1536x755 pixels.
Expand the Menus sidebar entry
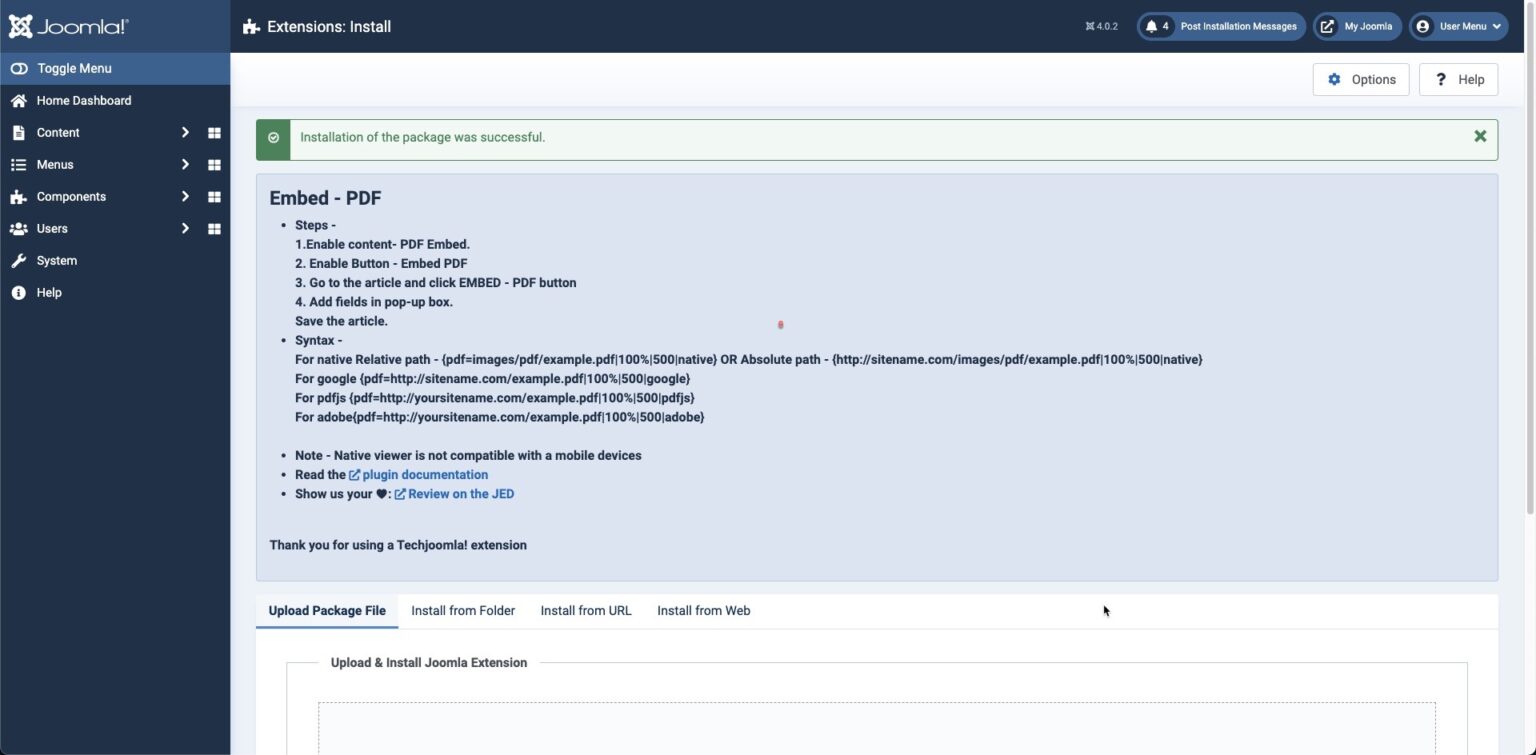pos(184,164)
